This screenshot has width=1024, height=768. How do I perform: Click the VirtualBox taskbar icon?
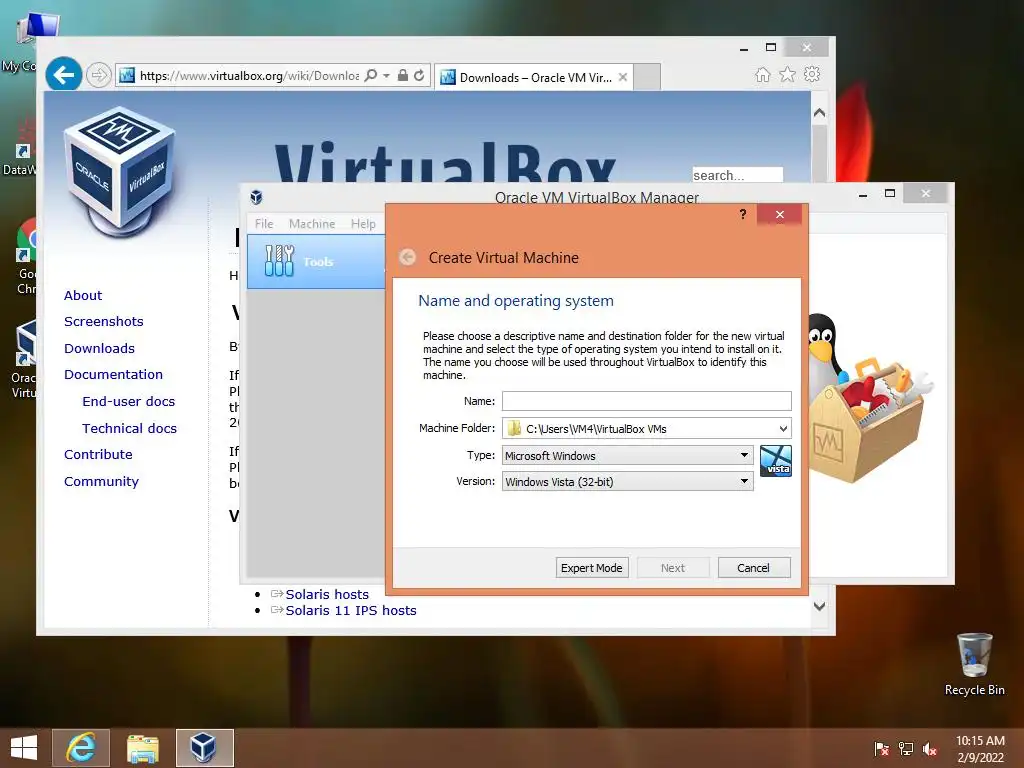pos(204,748)
